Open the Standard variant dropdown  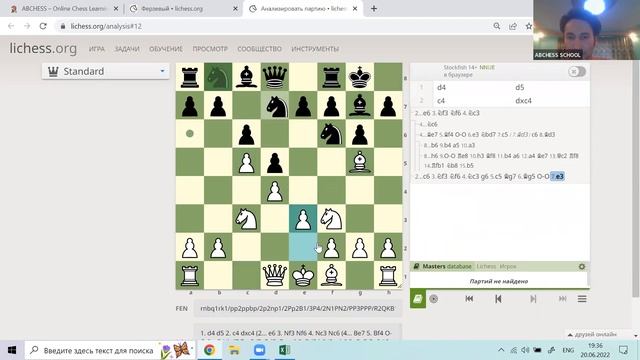coord(106,71)
